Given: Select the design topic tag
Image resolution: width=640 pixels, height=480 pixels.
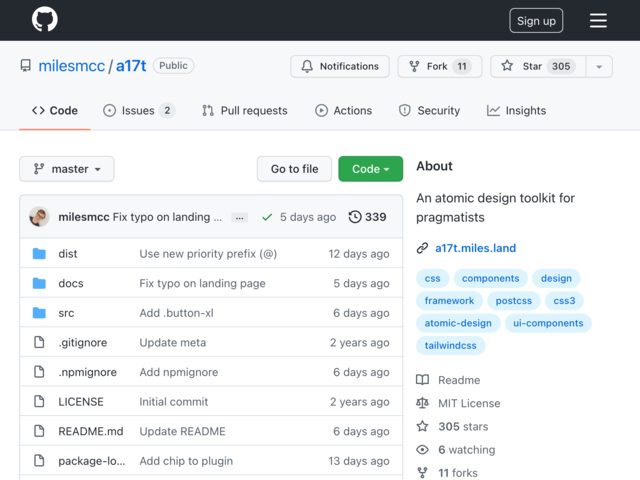Looking at the screenshot, I should [556, 278].
